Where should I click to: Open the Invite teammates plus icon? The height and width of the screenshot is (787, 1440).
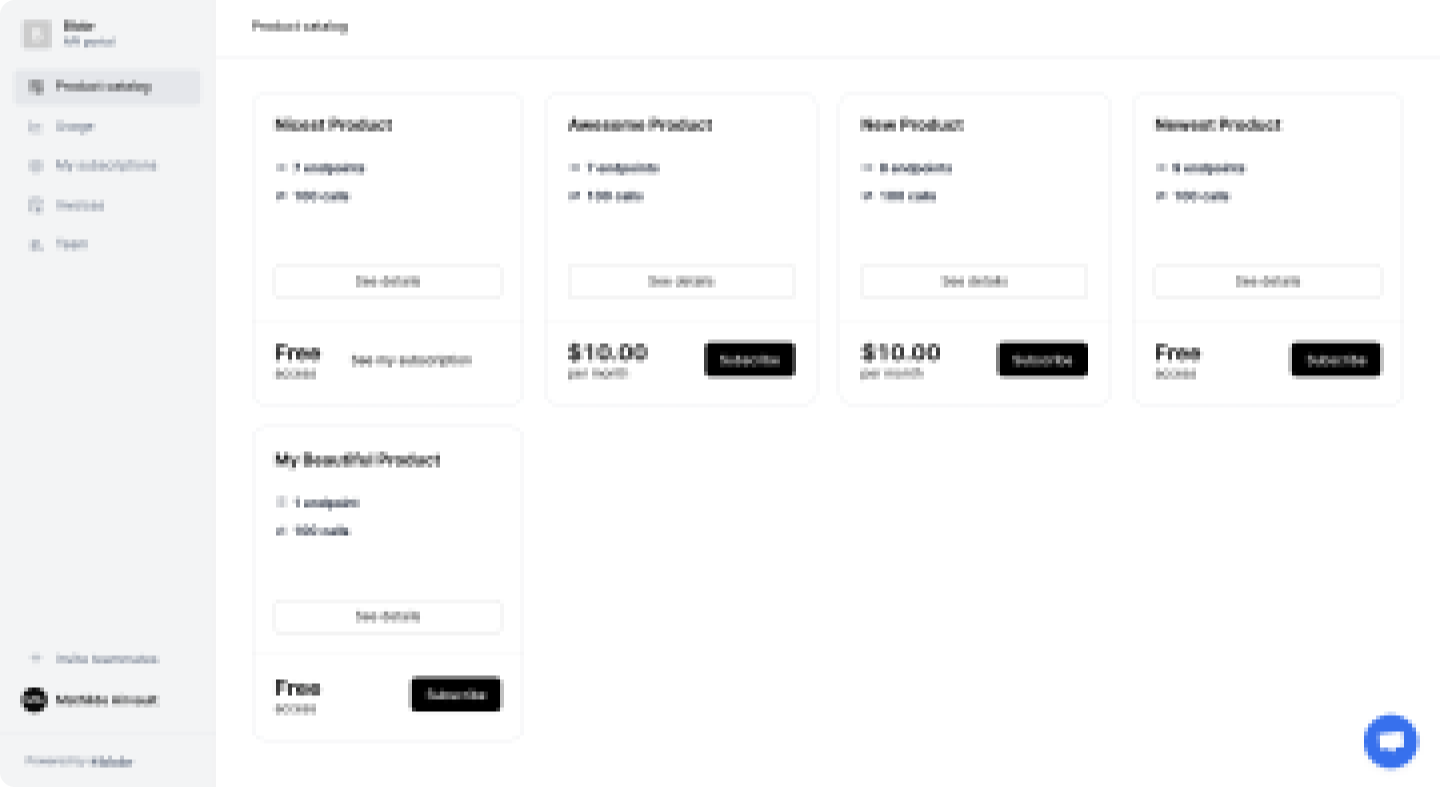(34, 658)
